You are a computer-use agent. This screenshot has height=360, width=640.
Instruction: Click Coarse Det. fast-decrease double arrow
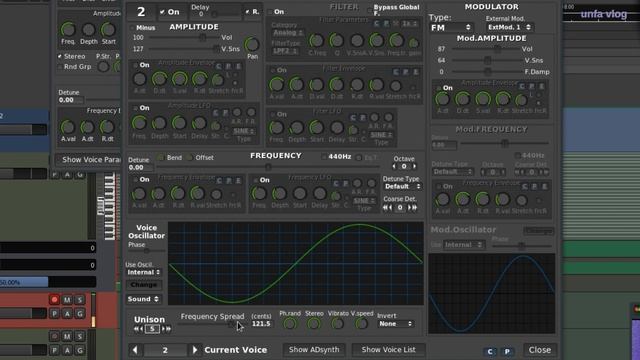[386, 207]
